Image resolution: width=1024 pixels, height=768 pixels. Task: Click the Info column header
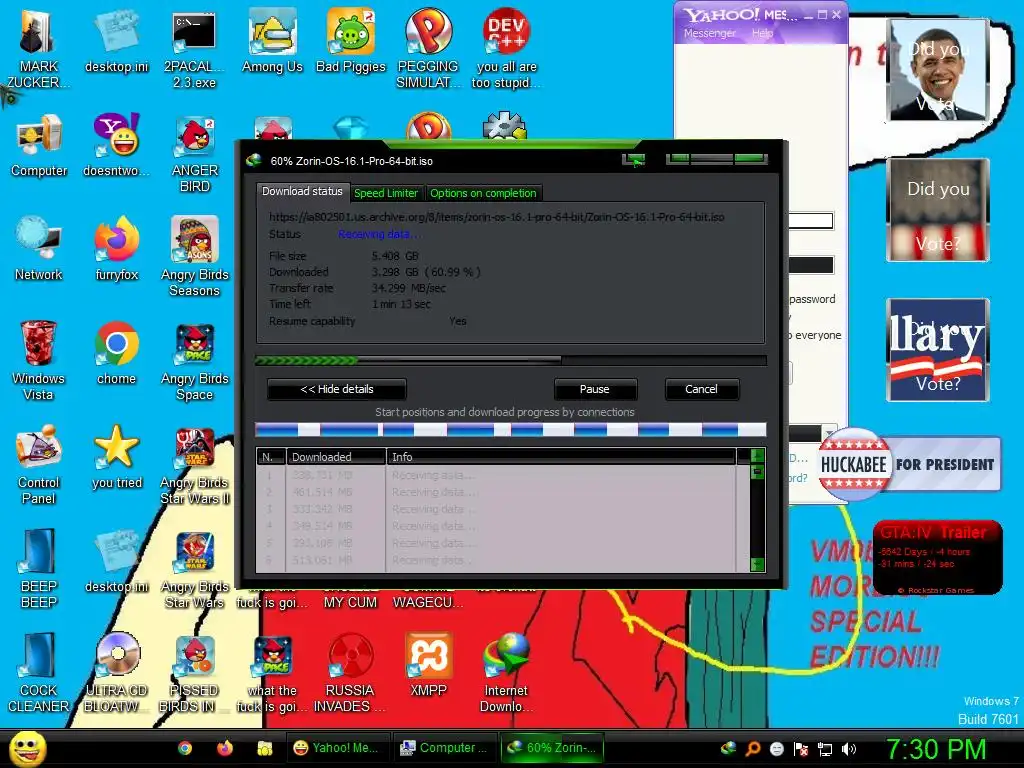(x=561, y=456)
